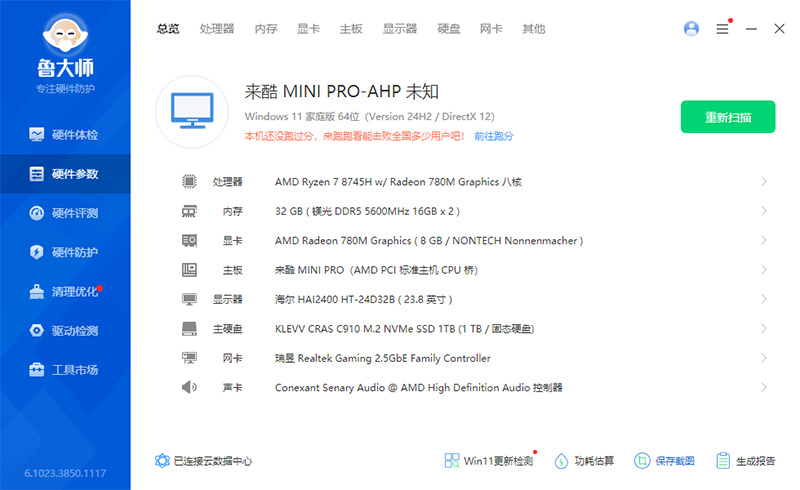
Task: Minimize the 鲁大师 window
Action: pyautogui.click(x=751, y=29)
